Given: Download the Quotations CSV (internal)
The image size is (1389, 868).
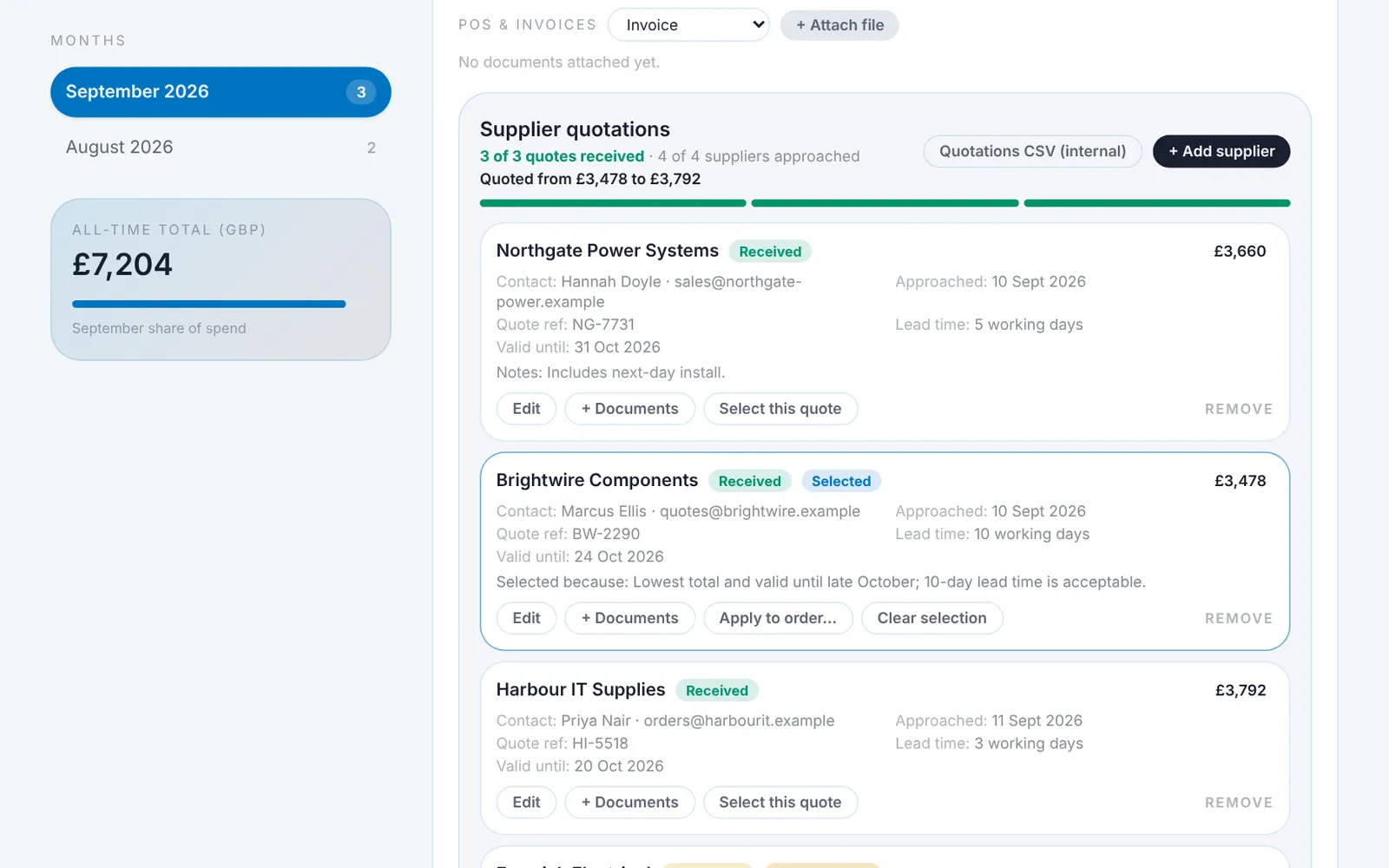Looking at the screenshot, I should click(x=1032, y=151).
